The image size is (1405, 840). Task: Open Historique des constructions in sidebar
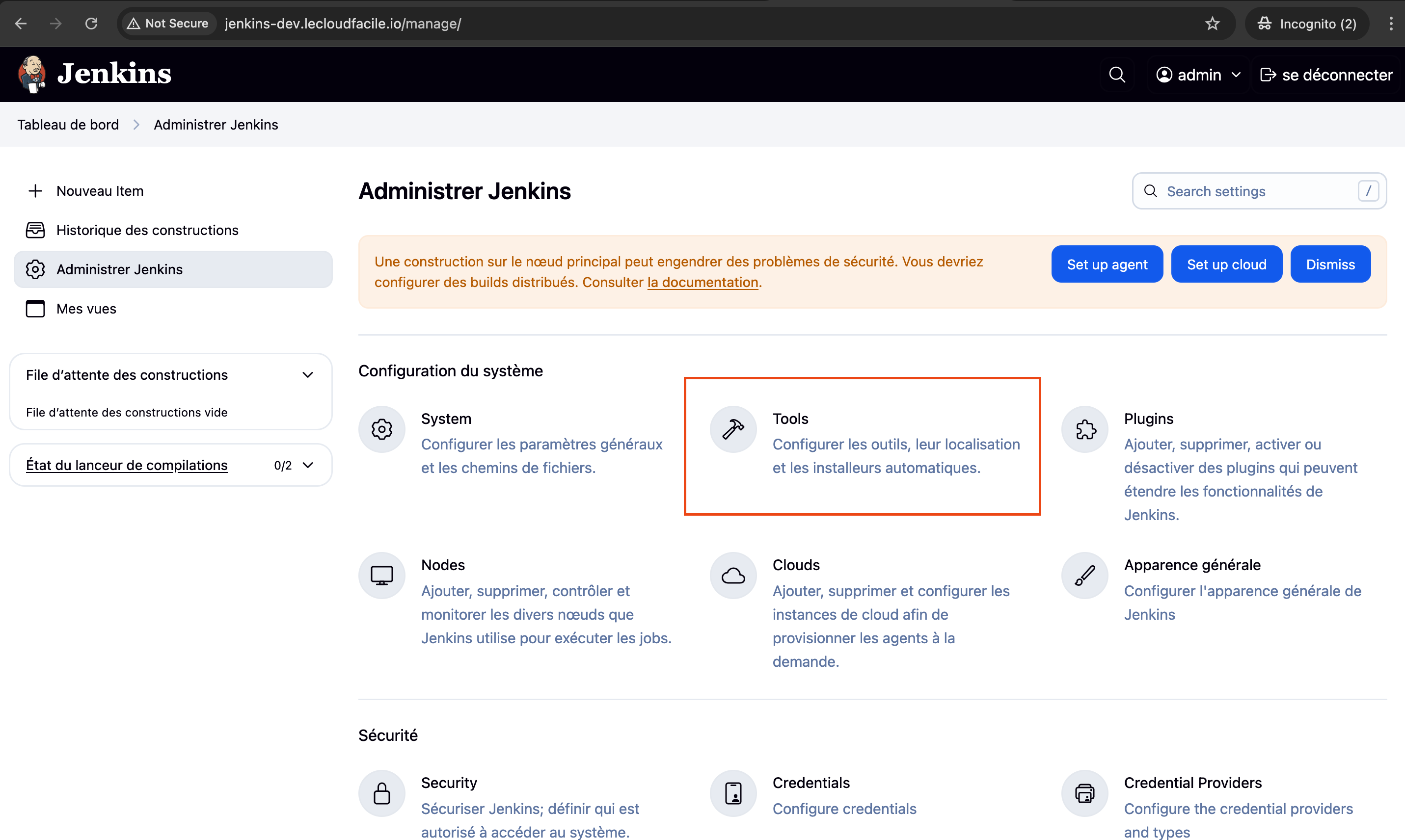click(147, 231)
